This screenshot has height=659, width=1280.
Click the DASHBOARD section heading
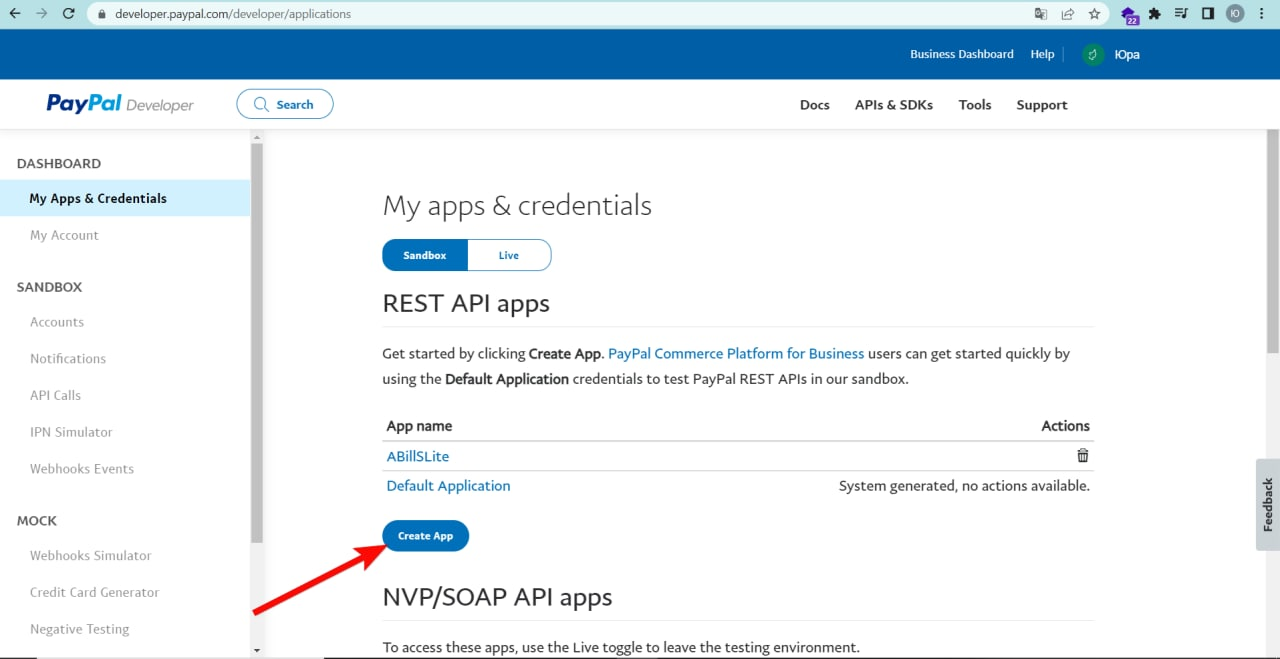pyautogui.click(x=59, y=163)
